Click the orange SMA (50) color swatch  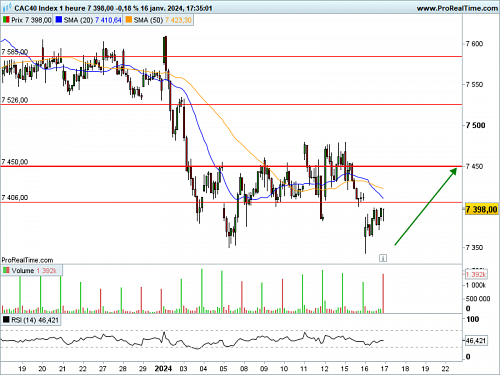(128, 20)
